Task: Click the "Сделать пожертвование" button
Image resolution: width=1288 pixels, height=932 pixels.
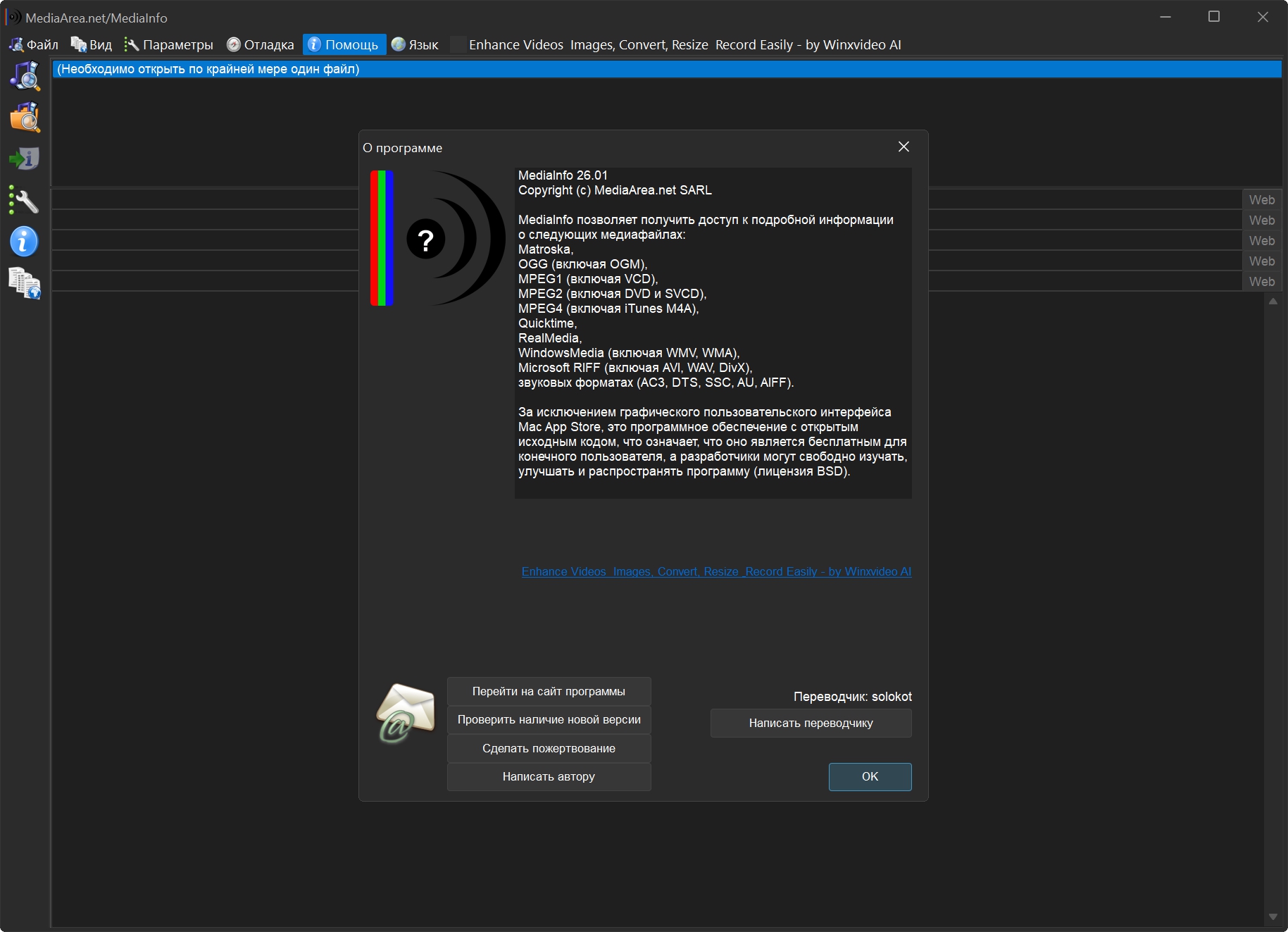Action: click(x=549, y=748)
